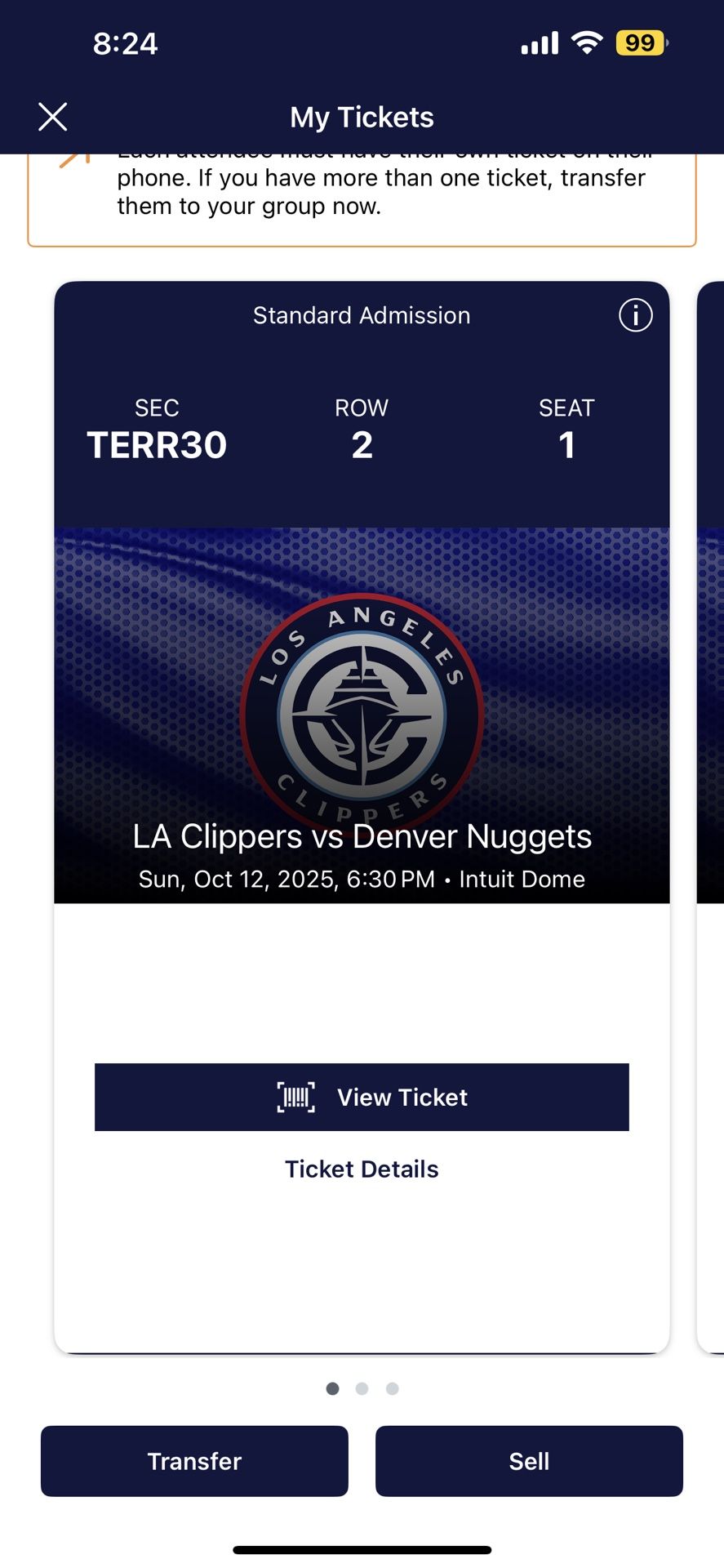This screenshot has height=1568, width=724.
Task: Tap the home indicator bar
Action: coord(362,1549)
